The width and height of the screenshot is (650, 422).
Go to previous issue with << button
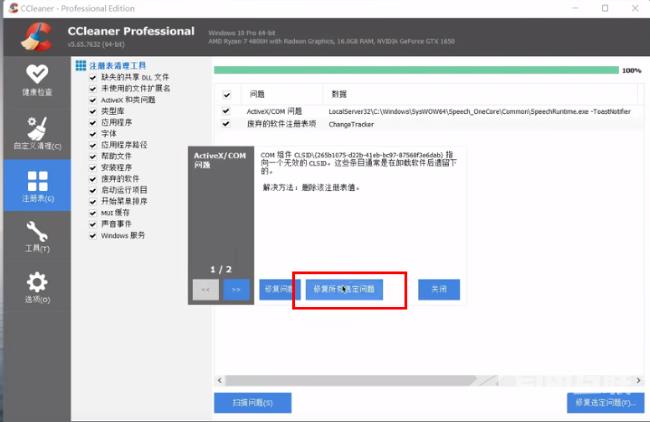[x=206, y=289]
